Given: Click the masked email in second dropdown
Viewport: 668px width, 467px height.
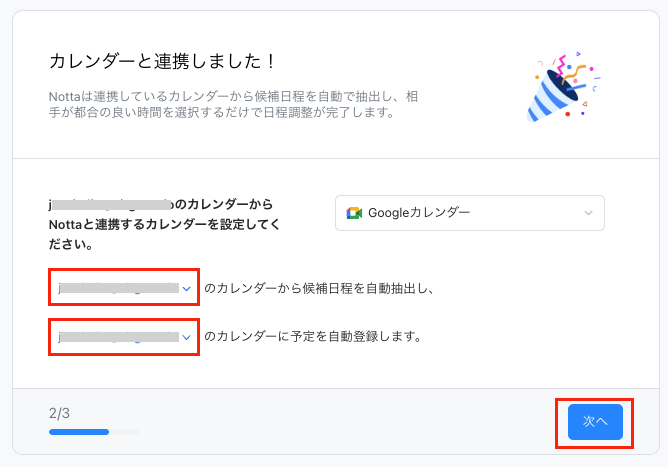Looking at the screenshot, I should [118, 337].
